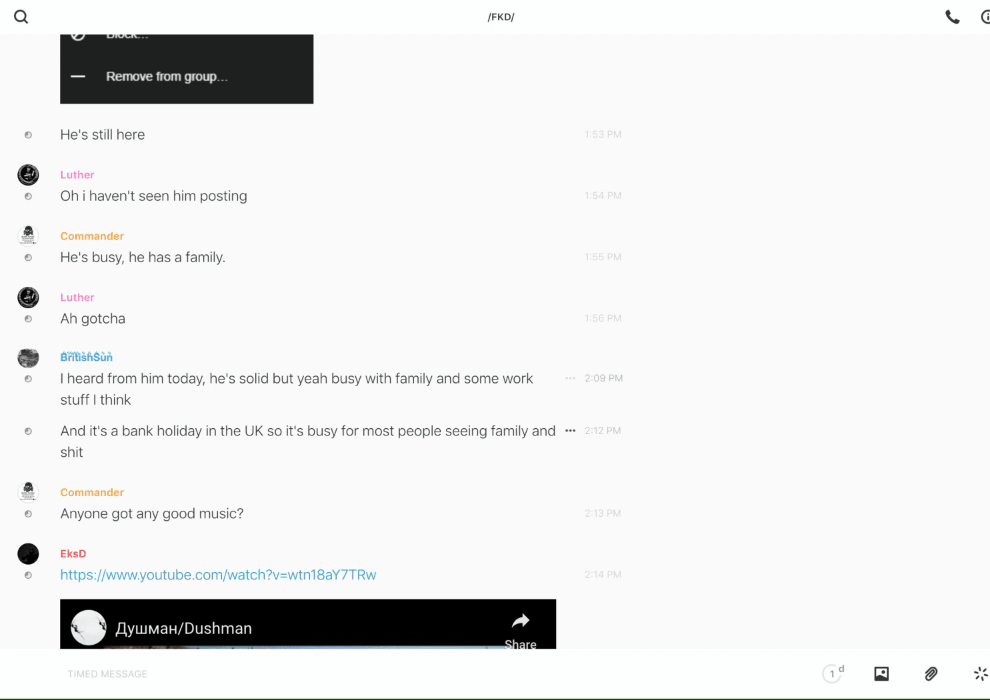Click the YouTube Share arrow icon
990x700 pixels.
(520, 622)
